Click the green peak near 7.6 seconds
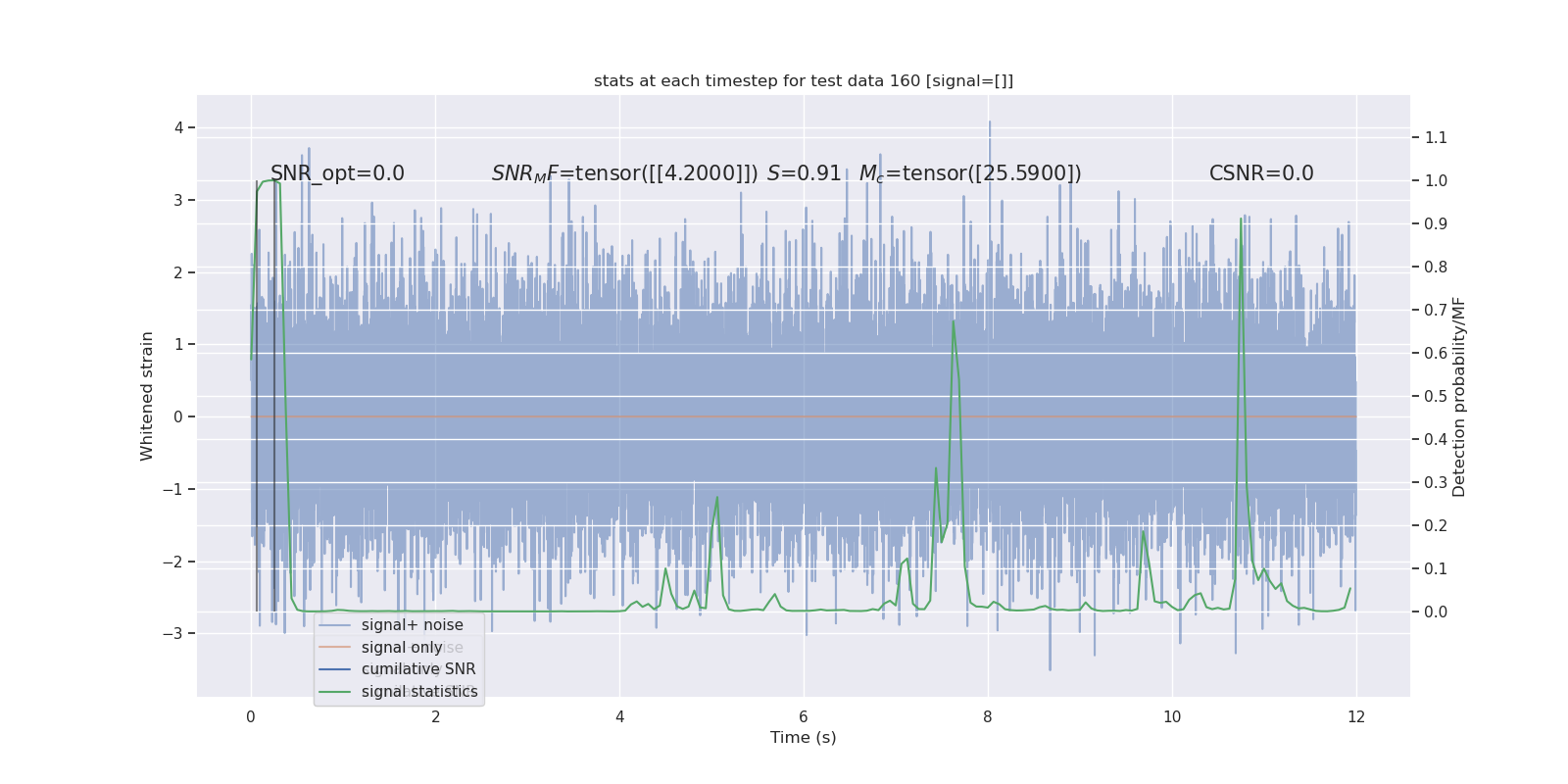This screenshot has width=1568, height=784. tap(954, 321)
